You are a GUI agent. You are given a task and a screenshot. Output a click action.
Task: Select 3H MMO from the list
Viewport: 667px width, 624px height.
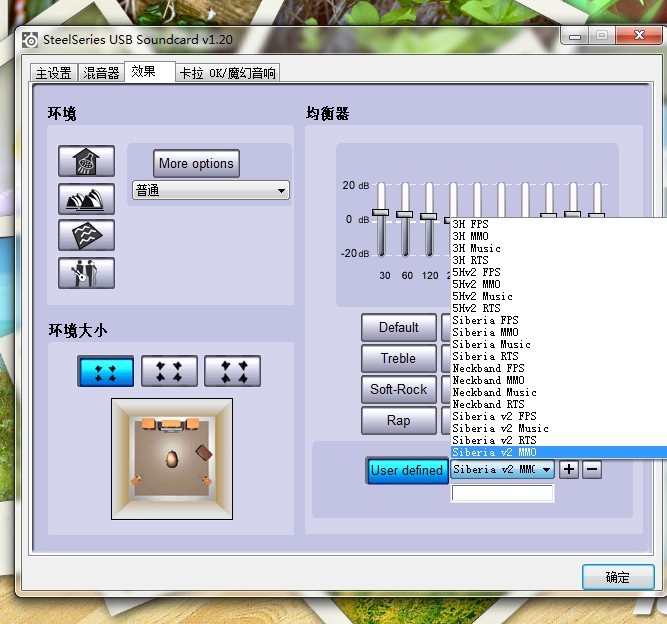coord(559,236)
